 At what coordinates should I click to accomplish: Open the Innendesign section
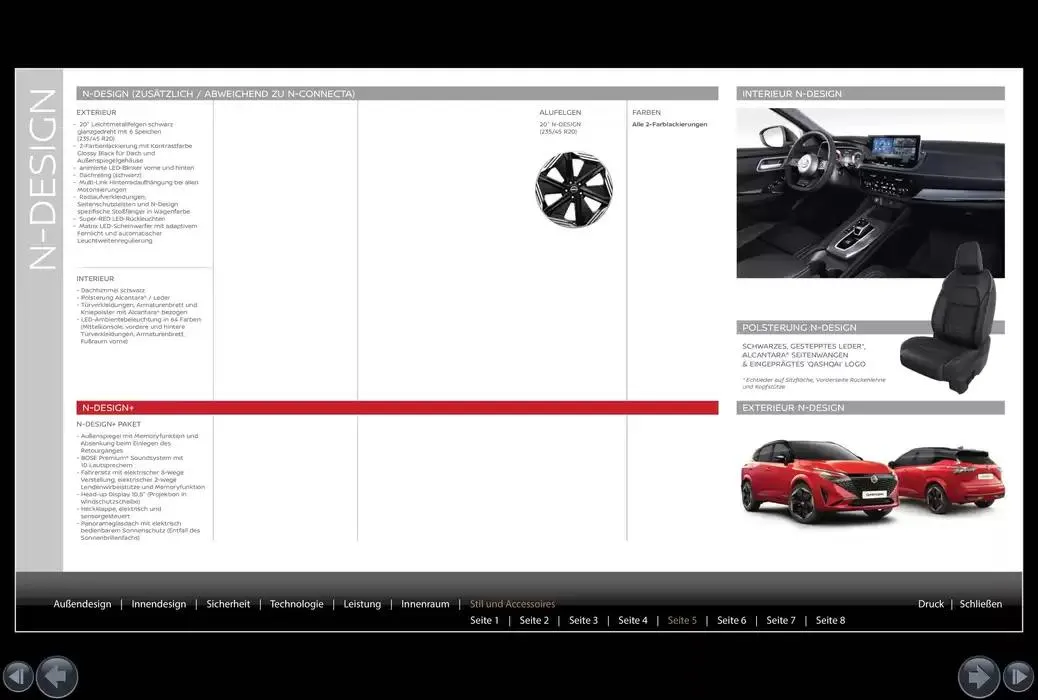[159, 604]
